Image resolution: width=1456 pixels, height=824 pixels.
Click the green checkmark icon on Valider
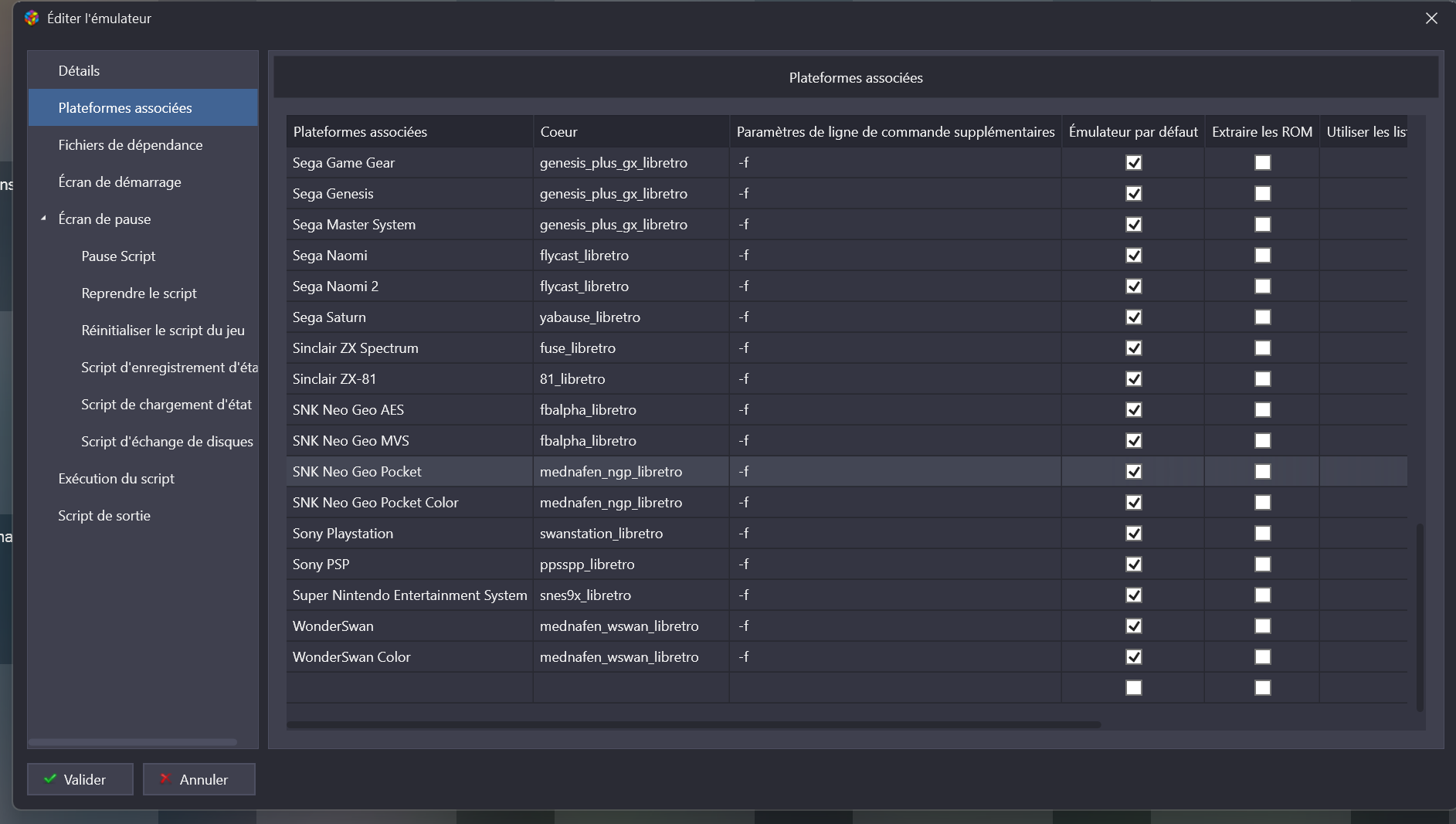[50, 779]
